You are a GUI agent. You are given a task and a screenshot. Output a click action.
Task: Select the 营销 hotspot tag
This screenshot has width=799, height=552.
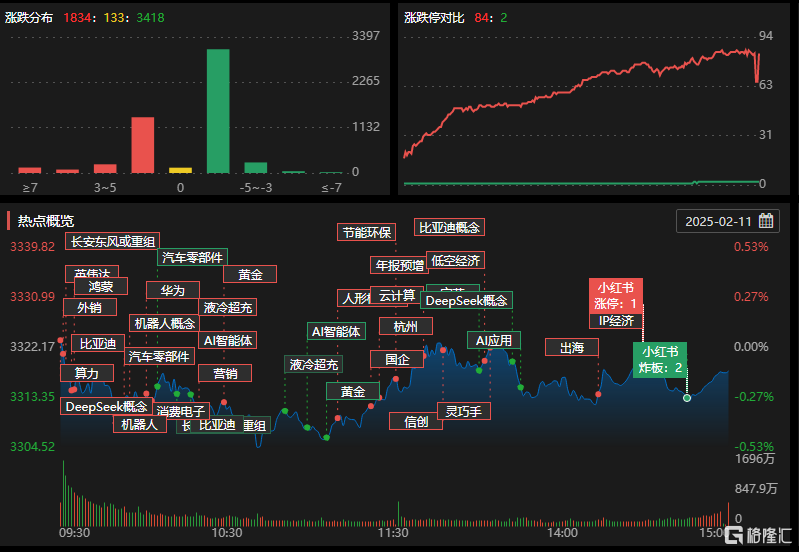pos(225,373)
